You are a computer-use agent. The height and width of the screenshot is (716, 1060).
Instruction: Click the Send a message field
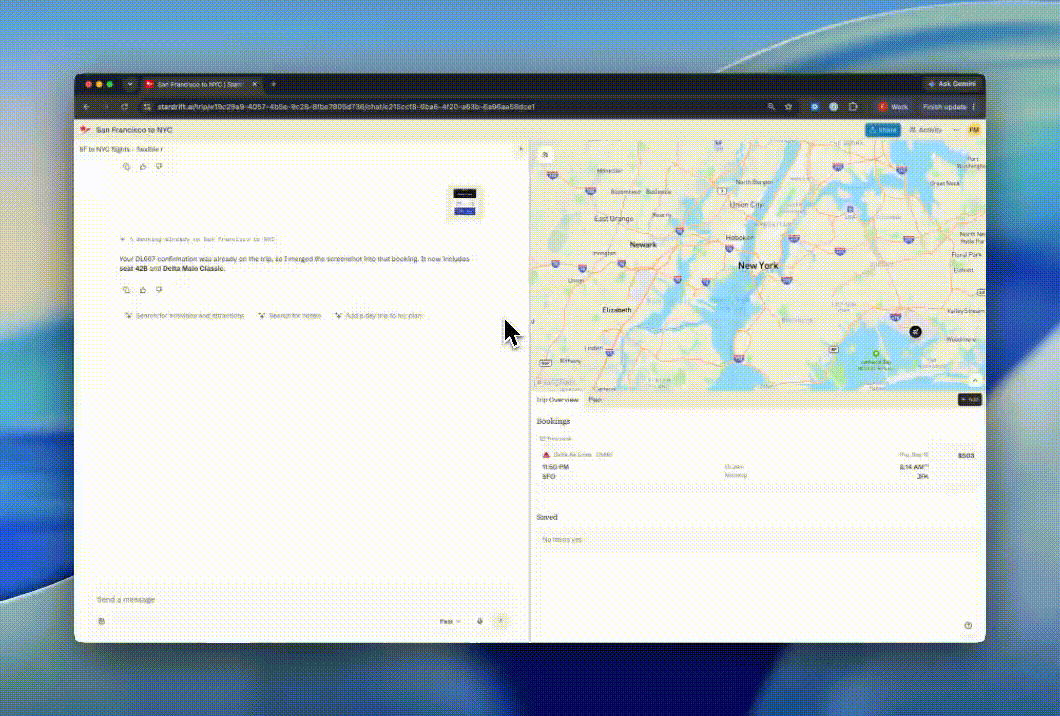click(301, 600)
